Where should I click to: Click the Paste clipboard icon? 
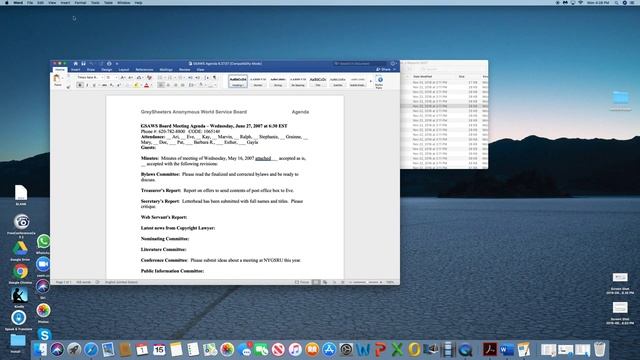(56, 78)
